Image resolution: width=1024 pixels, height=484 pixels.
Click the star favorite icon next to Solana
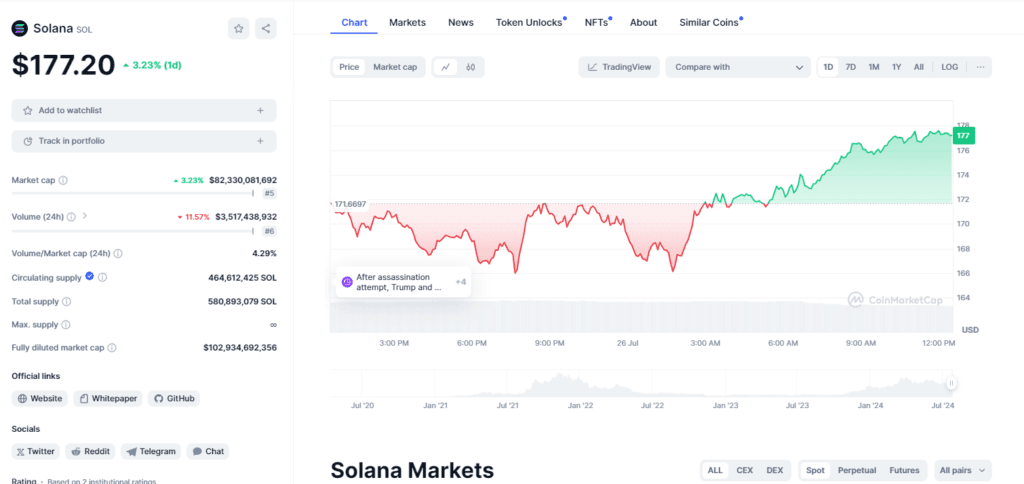pyautogui.click(x=238, y=29)
